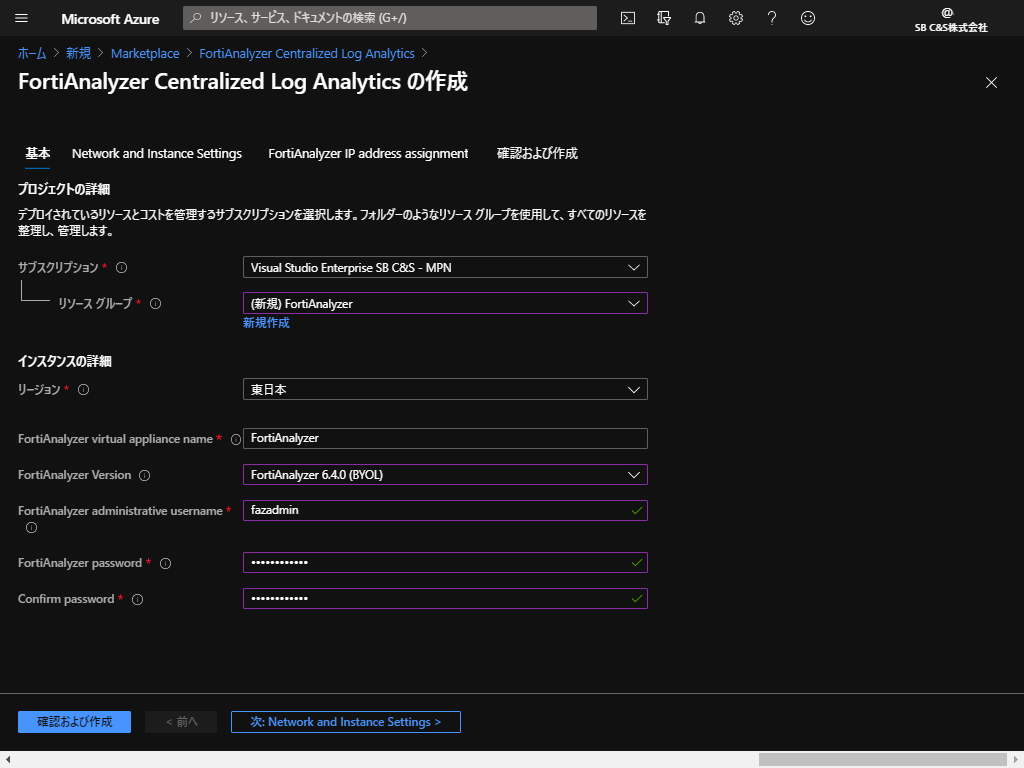Go to 新規 breadcrumb
The height and width of the screenshot is (768, 1024).
tap(78, 54)
